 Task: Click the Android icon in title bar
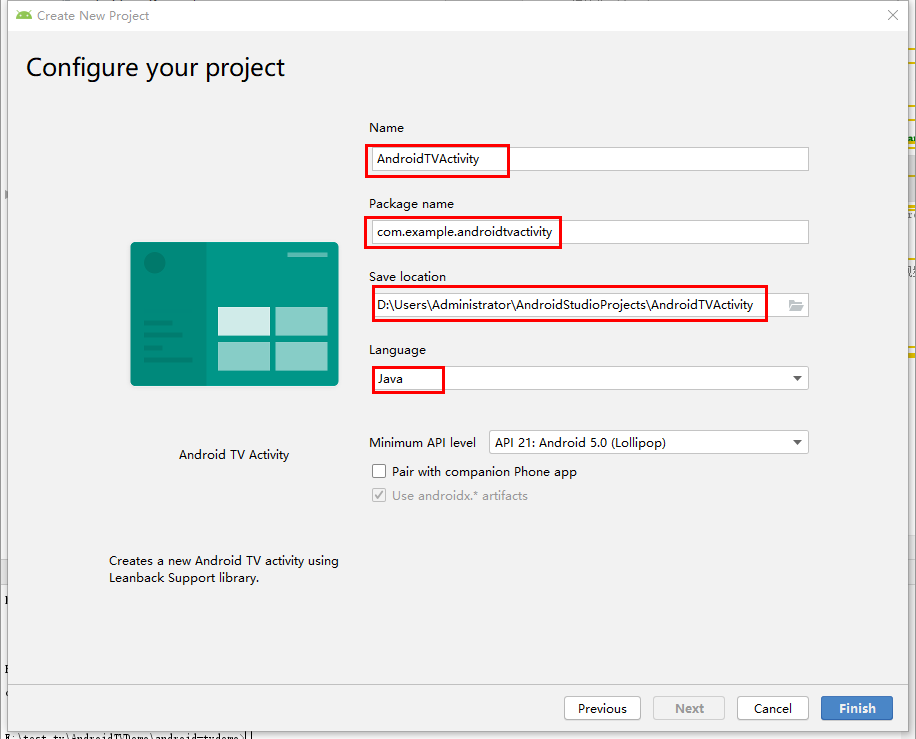[24, 15]
